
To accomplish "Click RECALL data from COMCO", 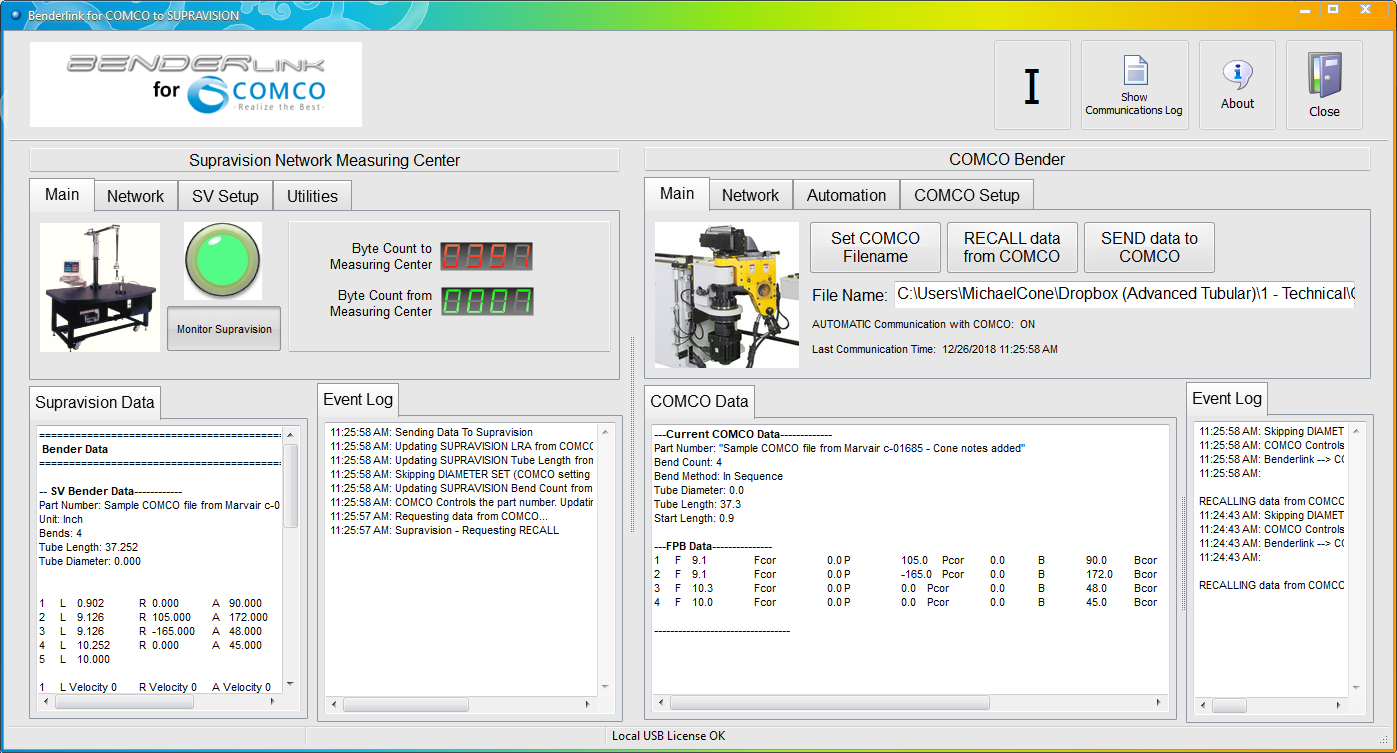I will click(x=1011, y=247).
